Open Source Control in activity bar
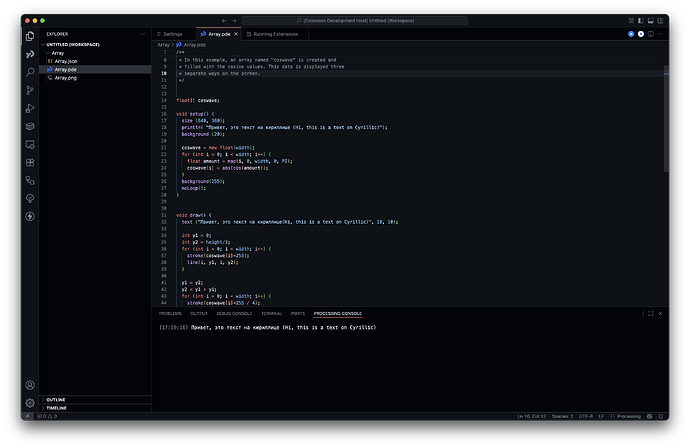This screenshot has height=448, width=690. click(31, 90)
